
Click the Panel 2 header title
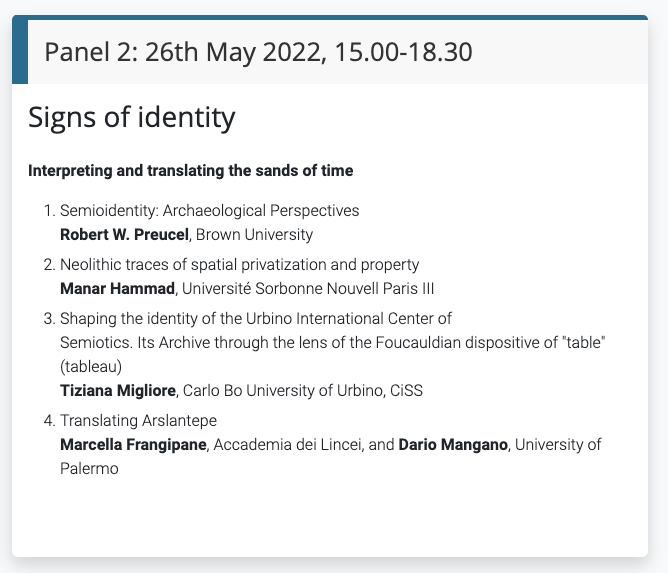(x=258, y=52)
